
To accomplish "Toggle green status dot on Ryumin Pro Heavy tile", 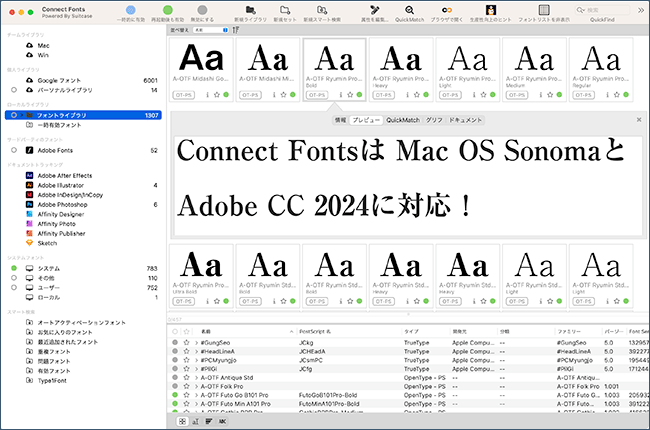I will (426, 95).
